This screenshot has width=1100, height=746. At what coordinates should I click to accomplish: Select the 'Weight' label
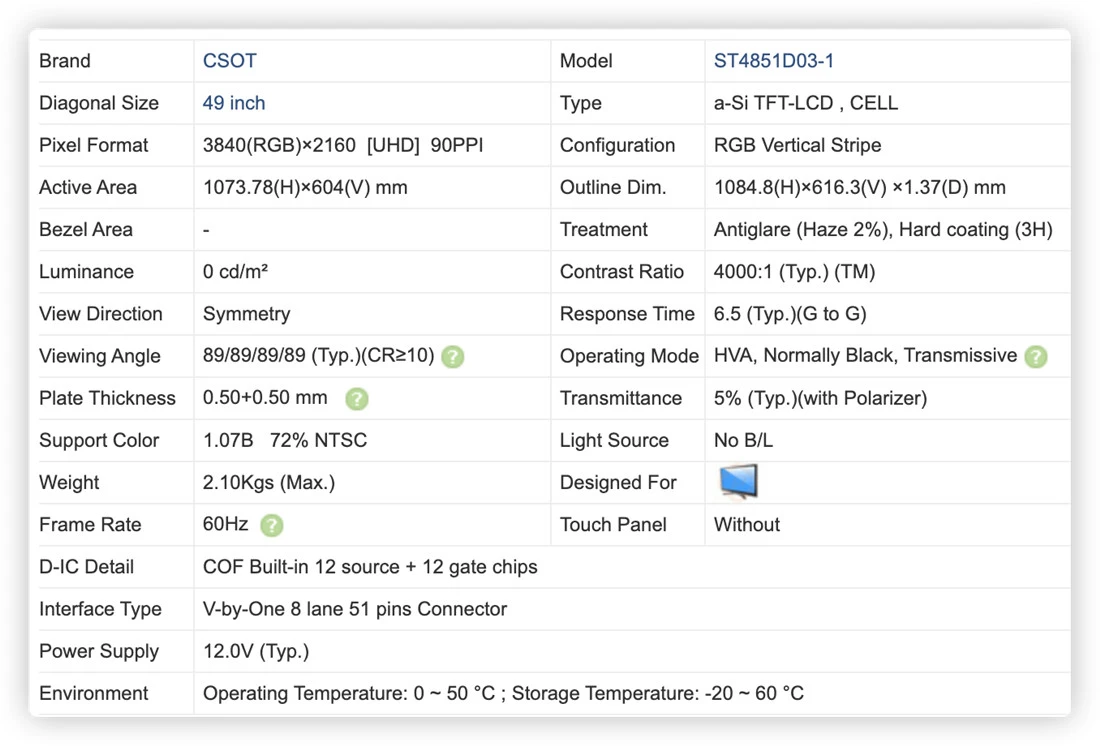pyautogui.click(x=69, y=482)
